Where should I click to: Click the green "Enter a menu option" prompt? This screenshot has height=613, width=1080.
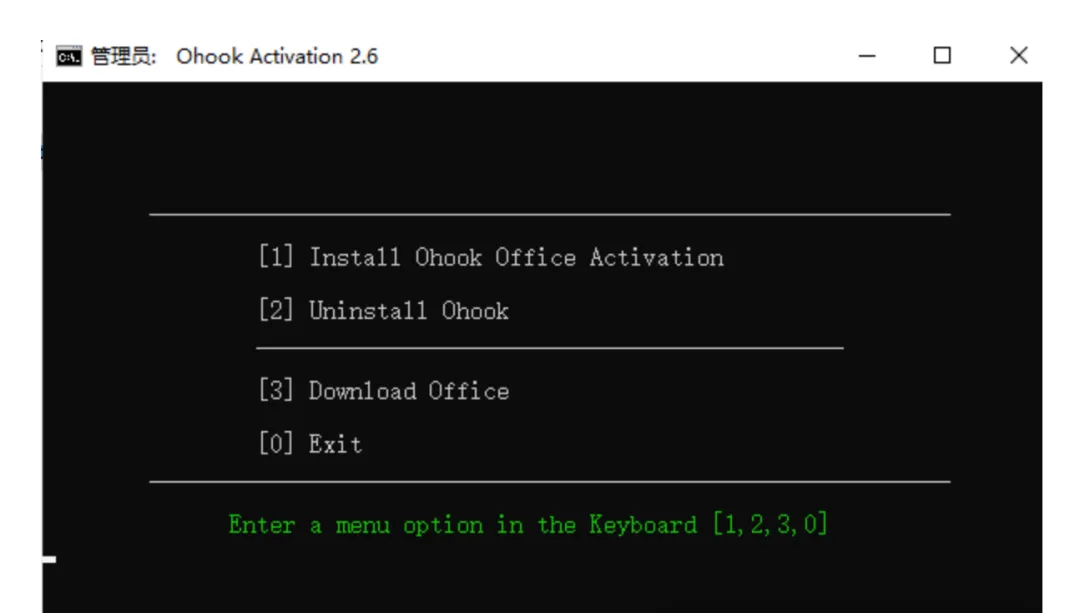click(x=462, y=524)
